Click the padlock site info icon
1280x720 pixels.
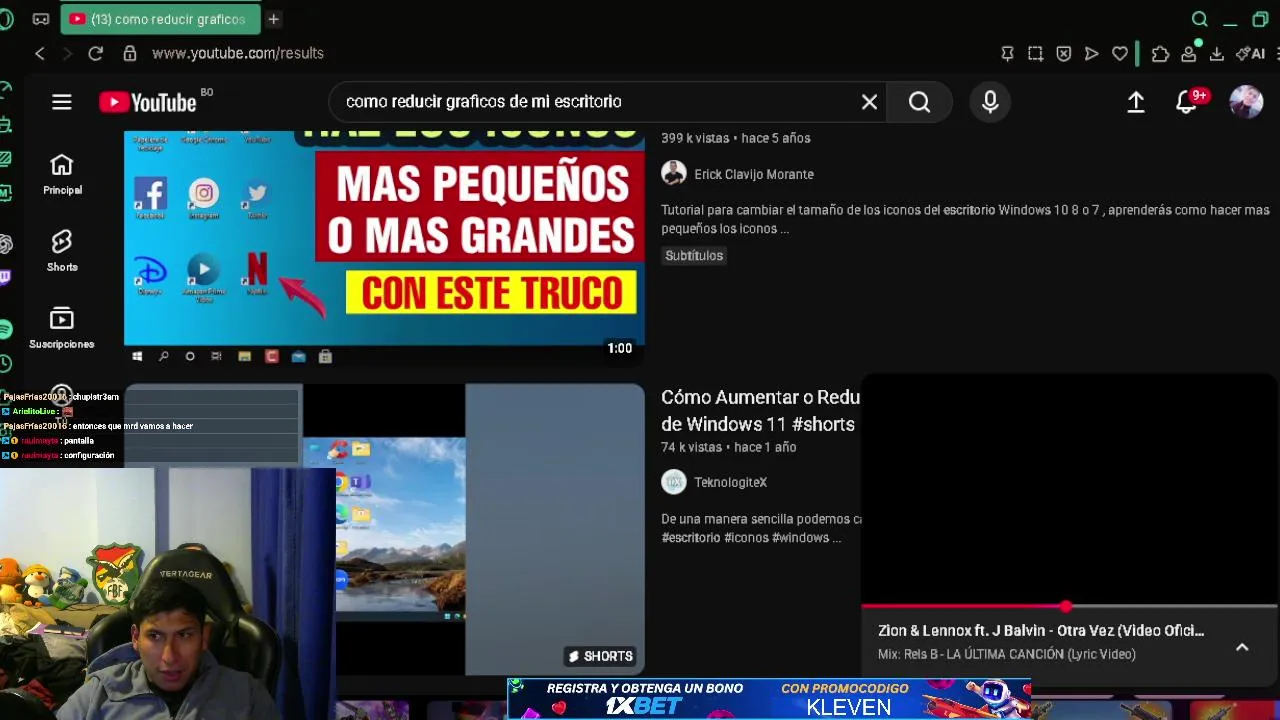point(129,53)
